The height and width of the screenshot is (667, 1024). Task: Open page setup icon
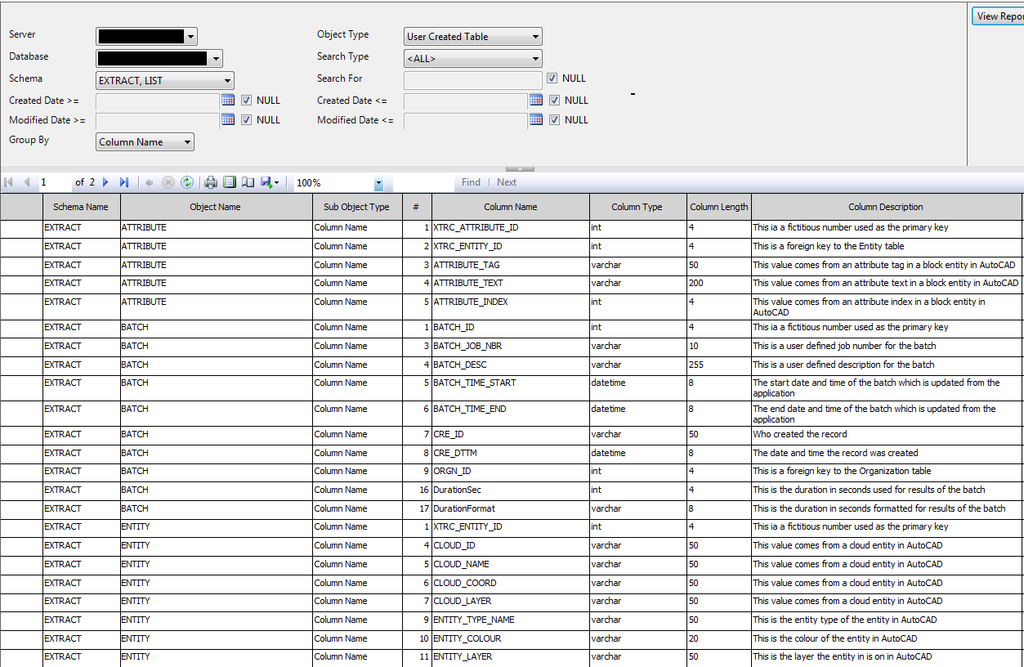pyautogui.click(x=248, y=182)
